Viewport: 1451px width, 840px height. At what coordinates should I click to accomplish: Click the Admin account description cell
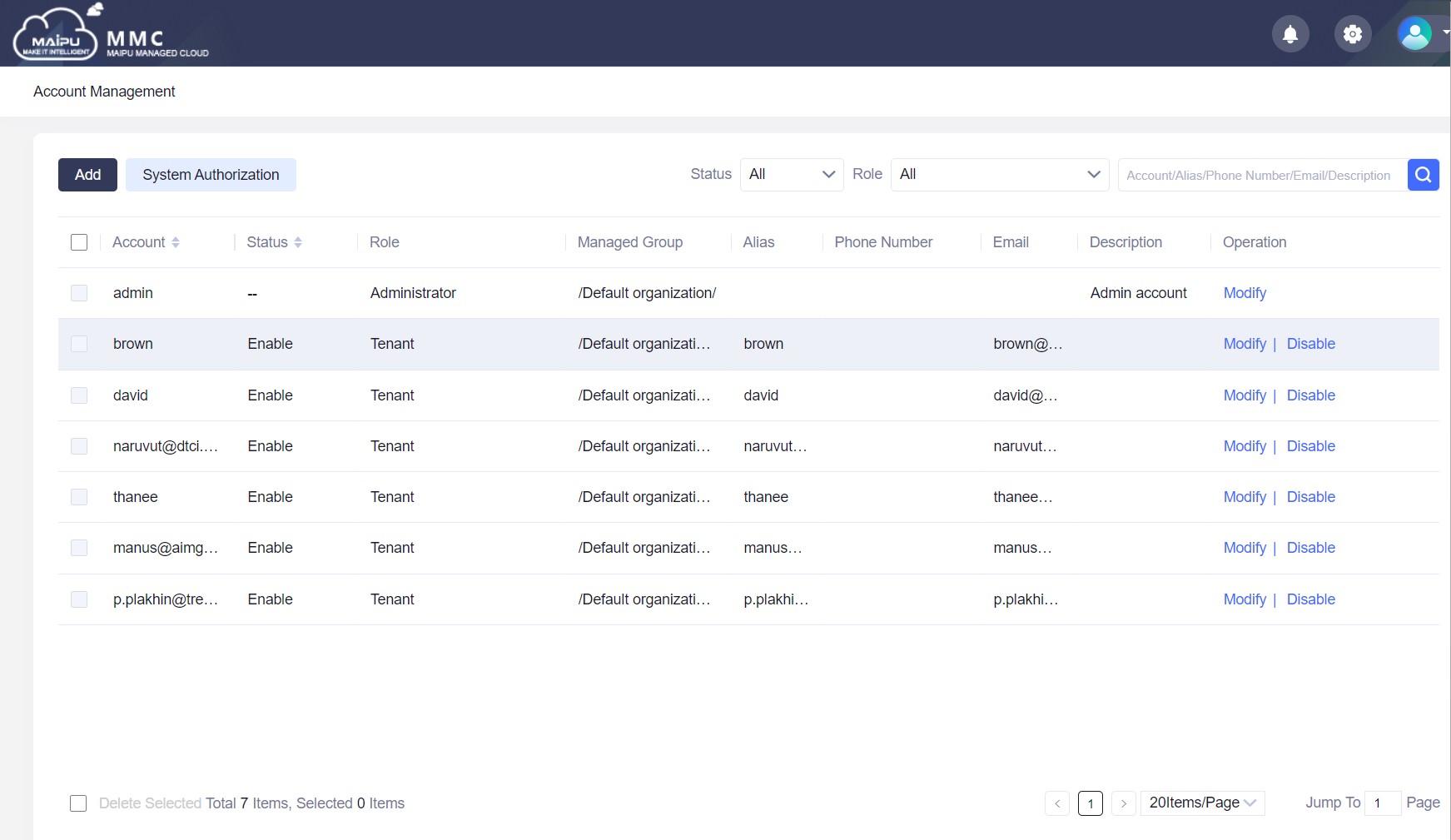[x=1139, y=293]
